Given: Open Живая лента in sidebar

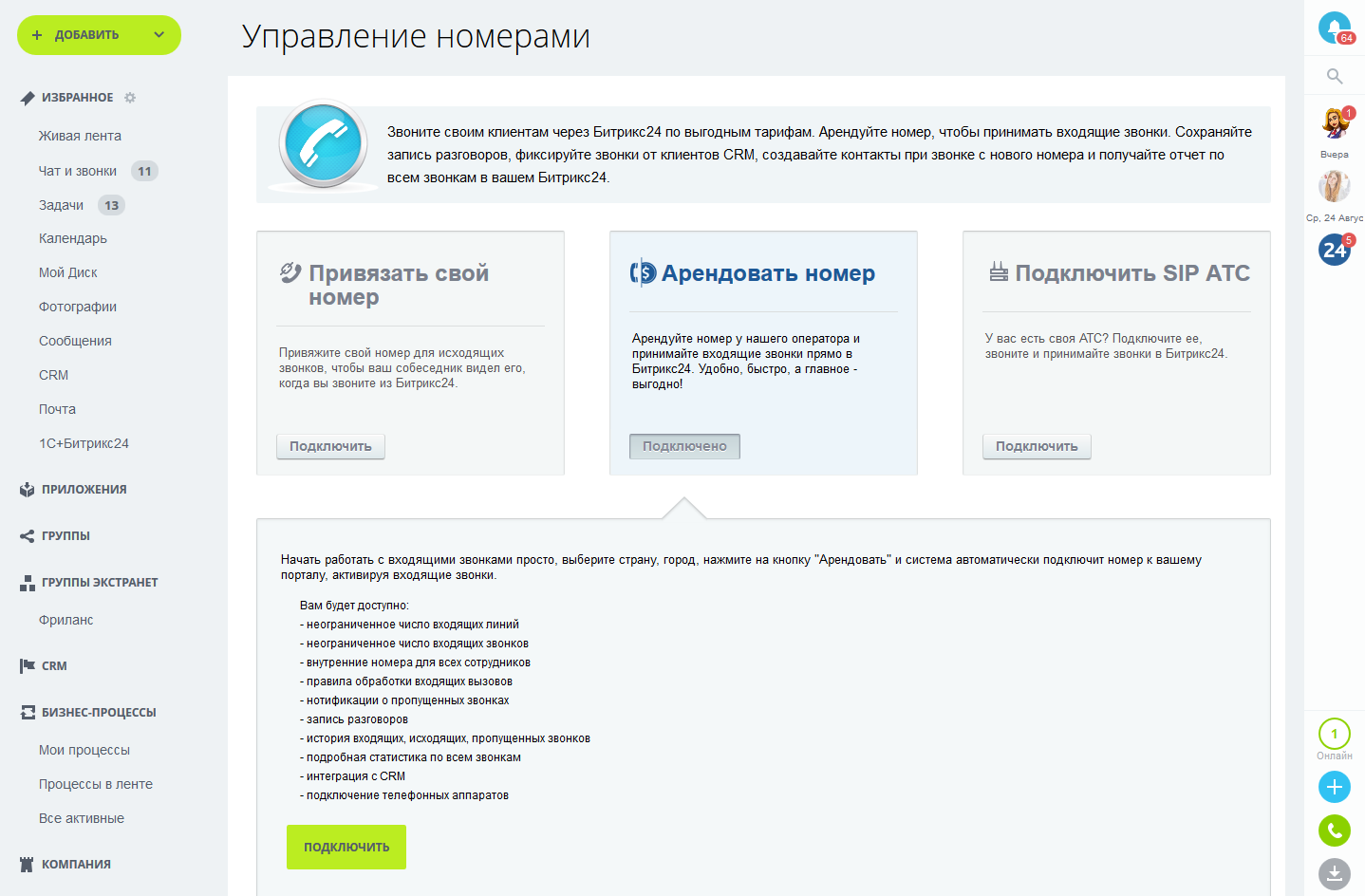Looking at the screenshot, I should [x=80, y=136].
